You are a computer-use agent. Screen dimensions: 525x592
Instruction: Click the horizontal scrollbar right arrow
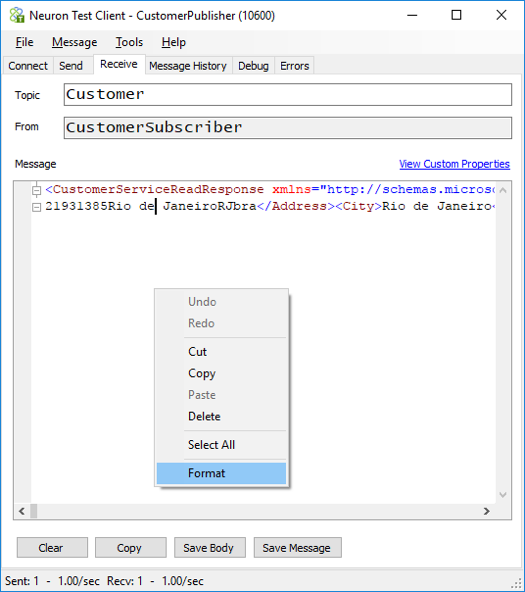tap(487, 511)
